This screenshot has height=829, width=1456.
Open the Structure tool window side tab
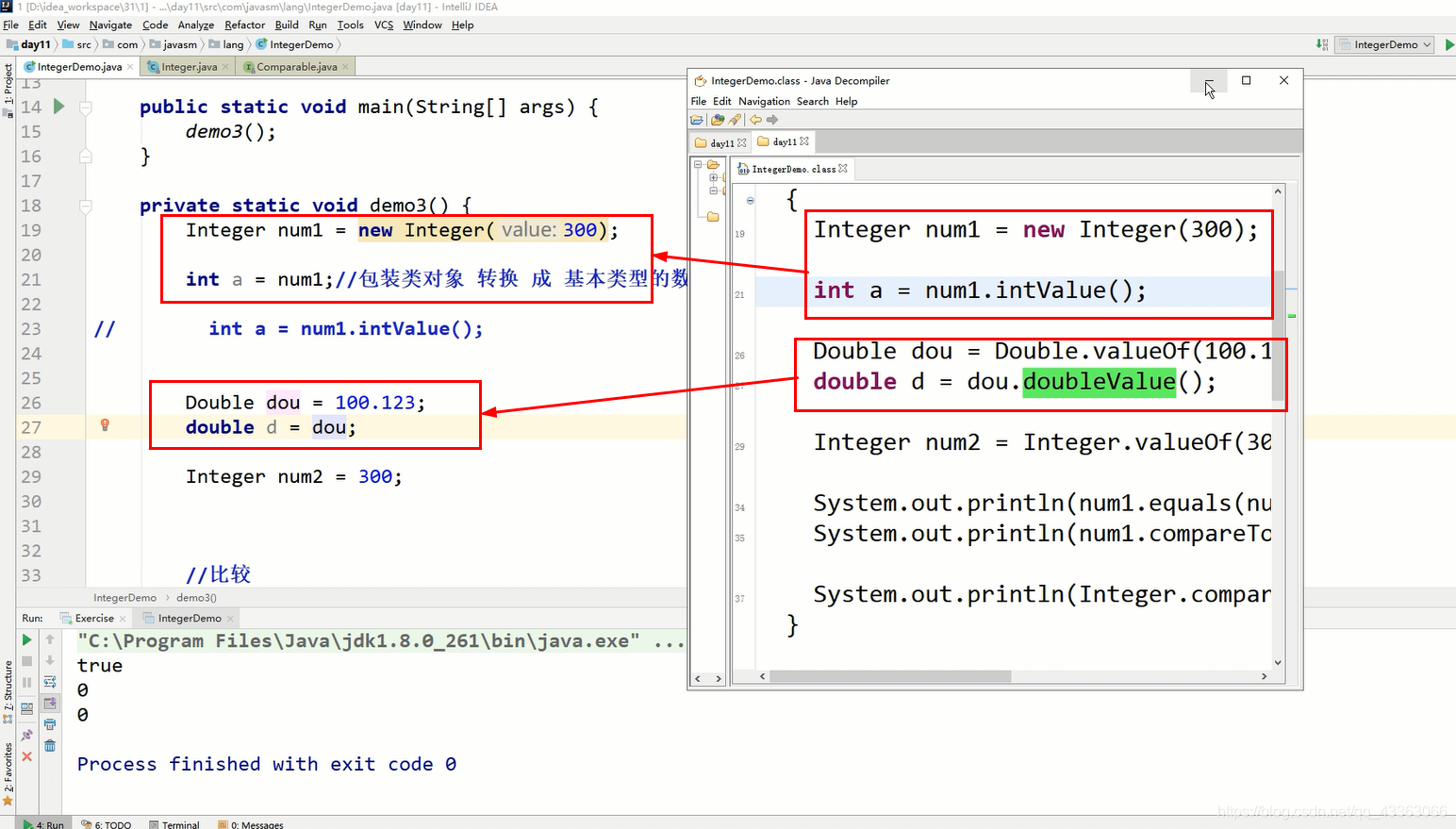pos(8,691)
